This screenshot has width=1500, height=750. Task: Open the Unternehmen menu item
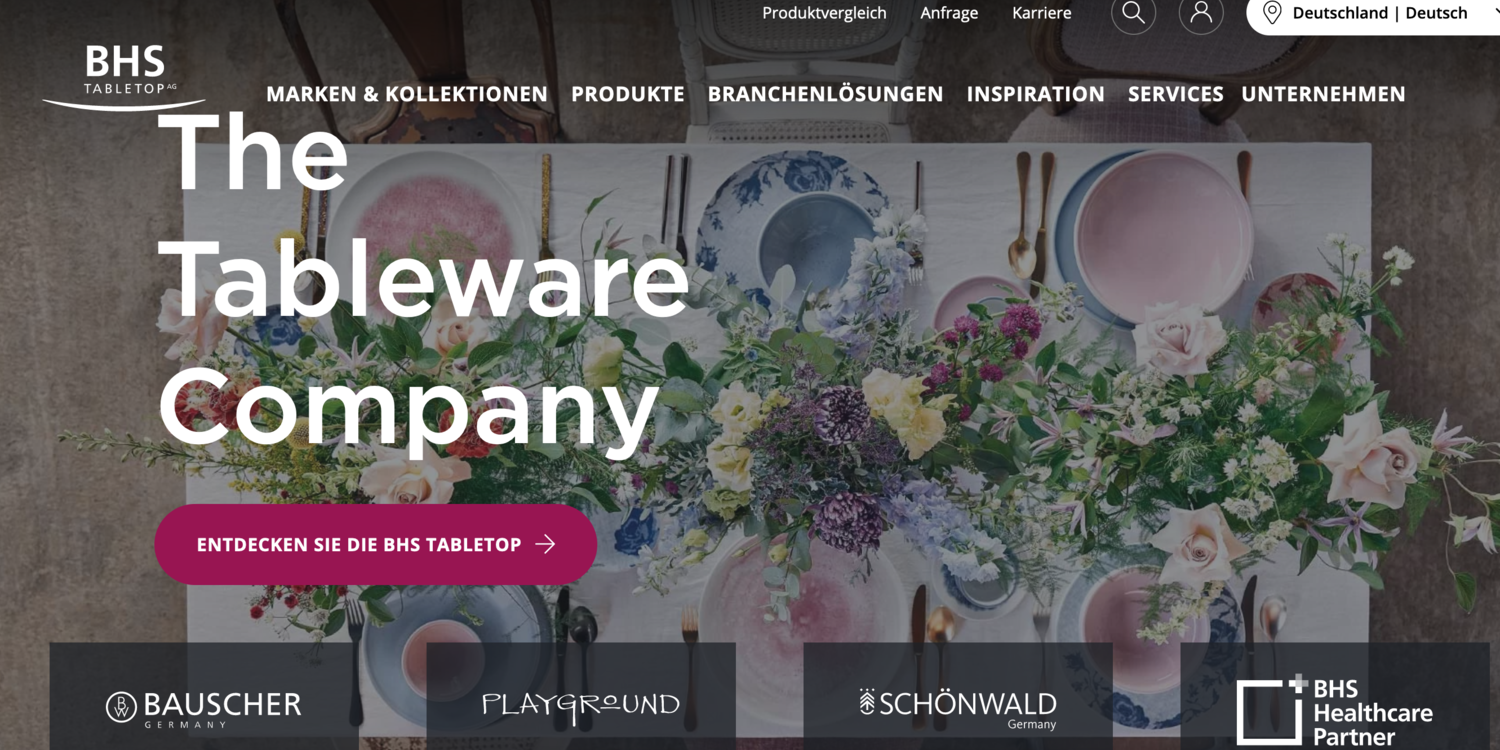[1324, 94]
